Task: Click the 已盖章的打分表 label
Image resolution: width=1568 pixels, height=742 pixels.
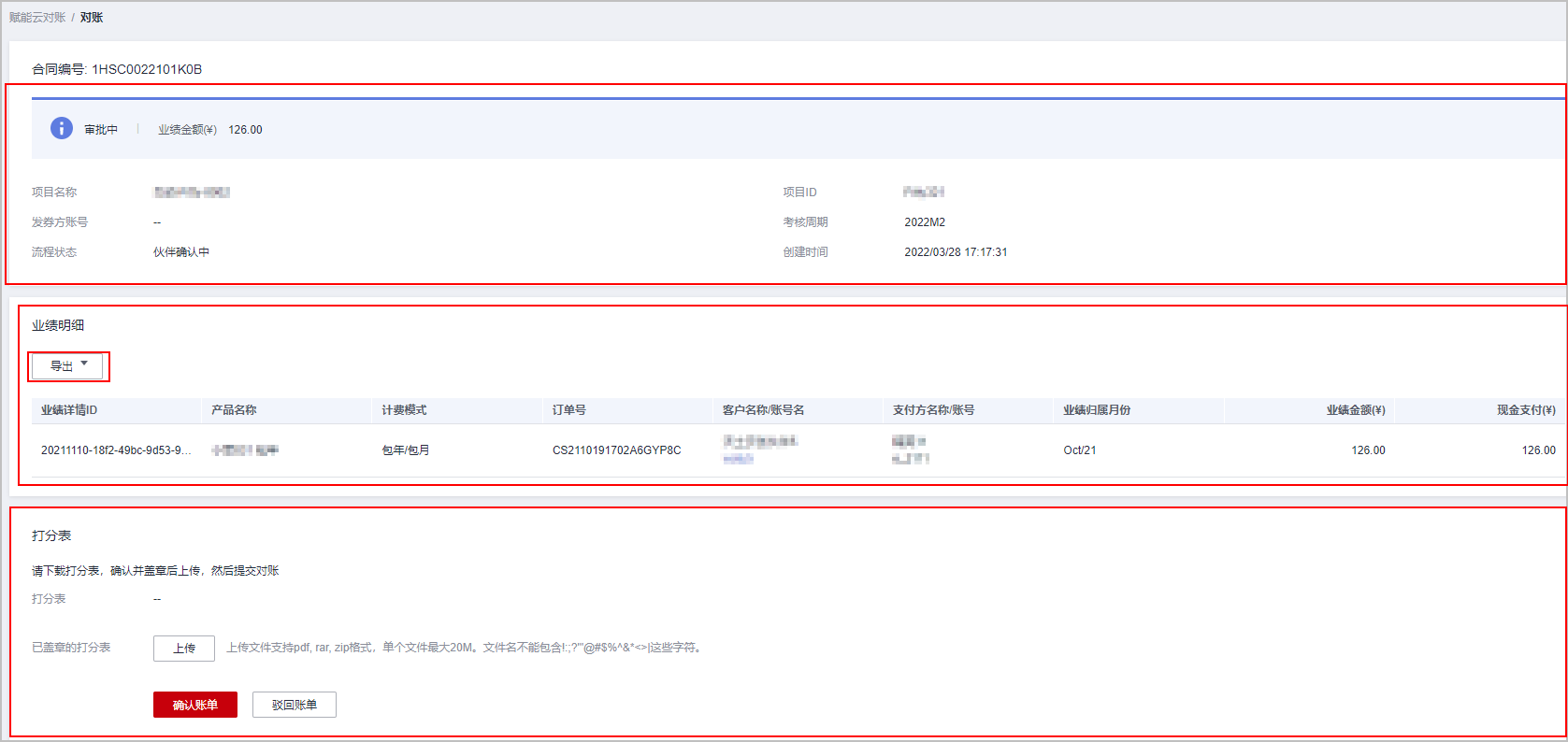Action: tap(71, 648)
